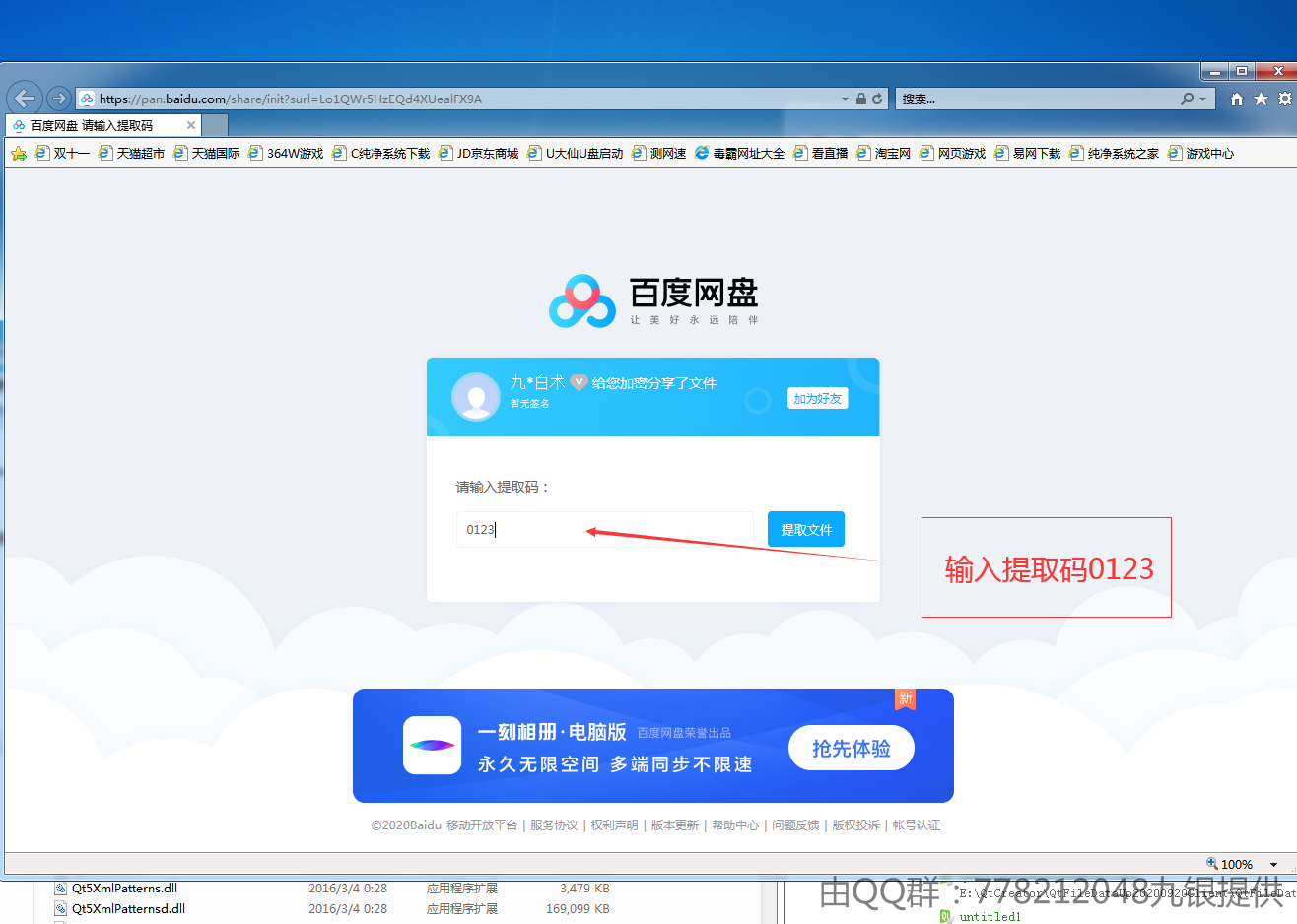Open the C纯净系统下载 bookmark
Screen dimensions: 1297x924
point(380,153)
